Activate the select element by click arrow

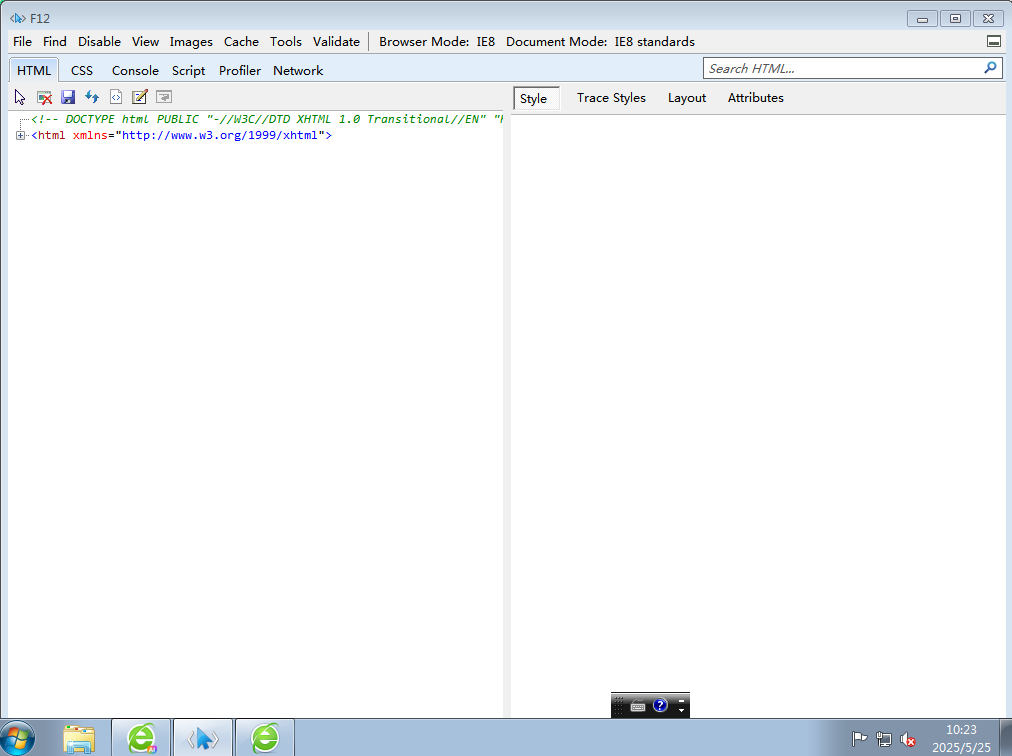[20, 97]
